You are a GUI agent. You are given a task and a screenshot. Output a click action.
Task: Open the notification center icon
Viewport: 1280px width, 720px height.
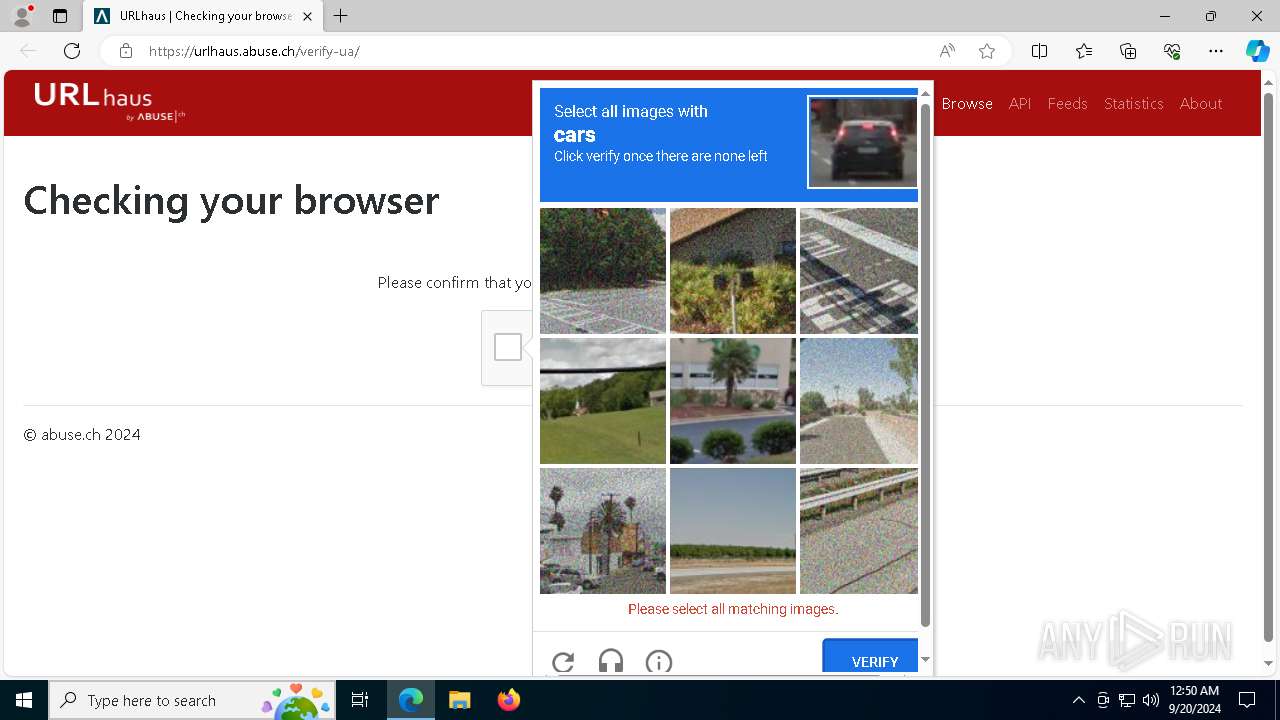[1247, 700]
